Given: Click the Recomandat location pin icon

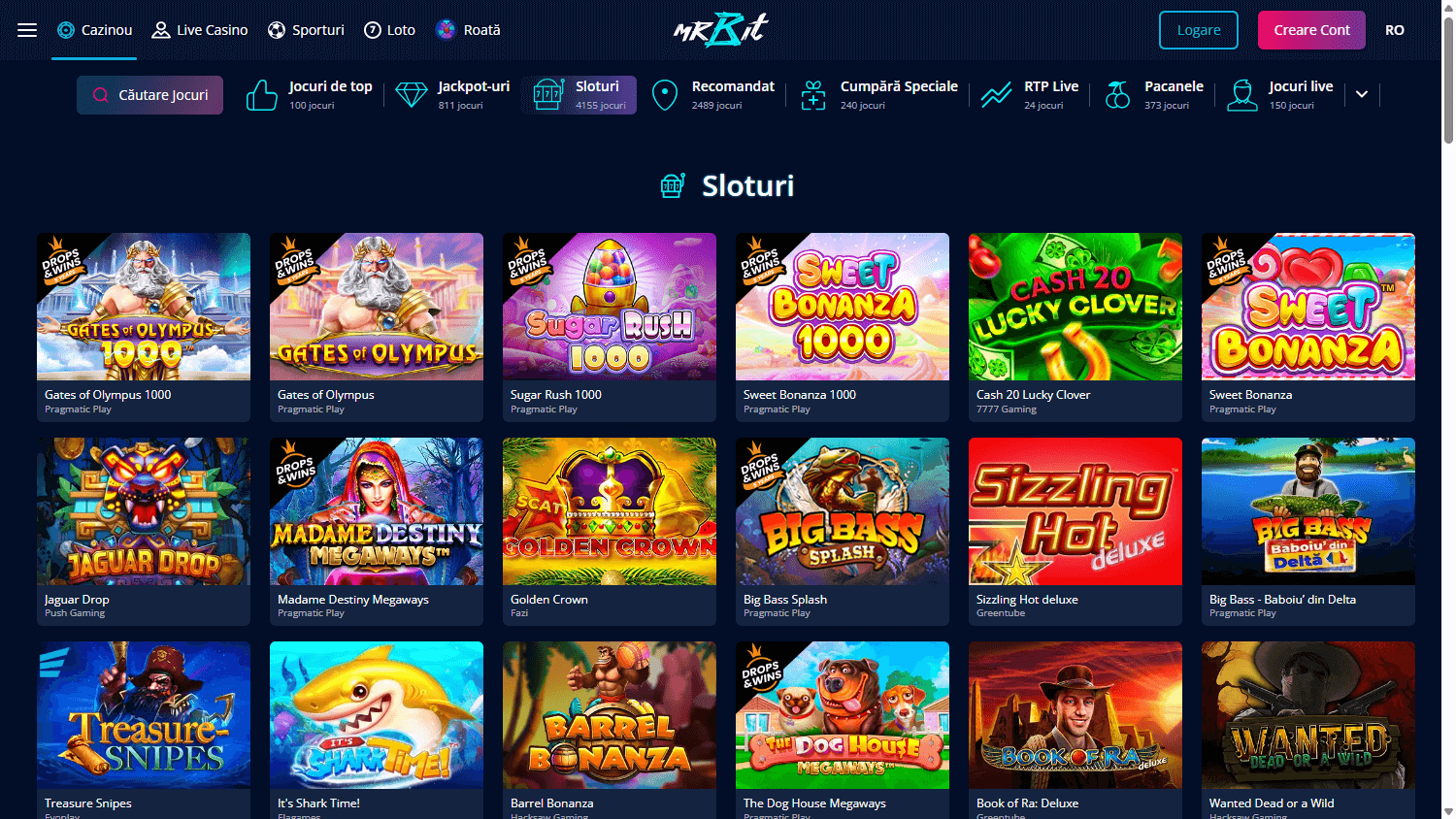Looking at the screenshot, I should [665, 95].
